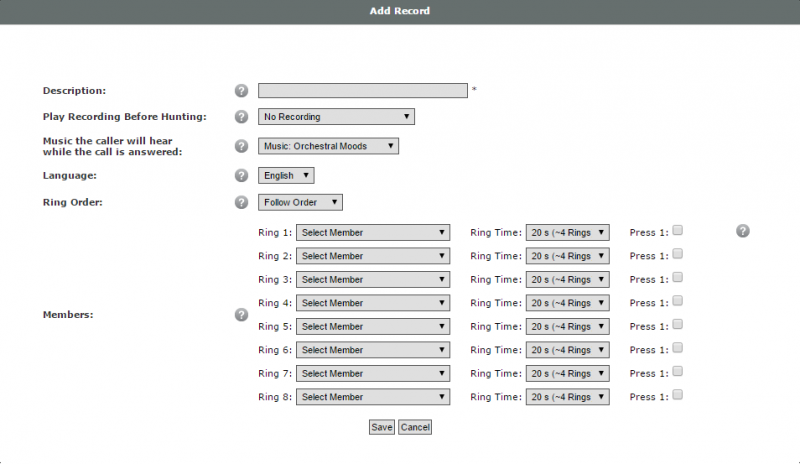
Task: Click the Language help question mark
Action: point(241,176)
